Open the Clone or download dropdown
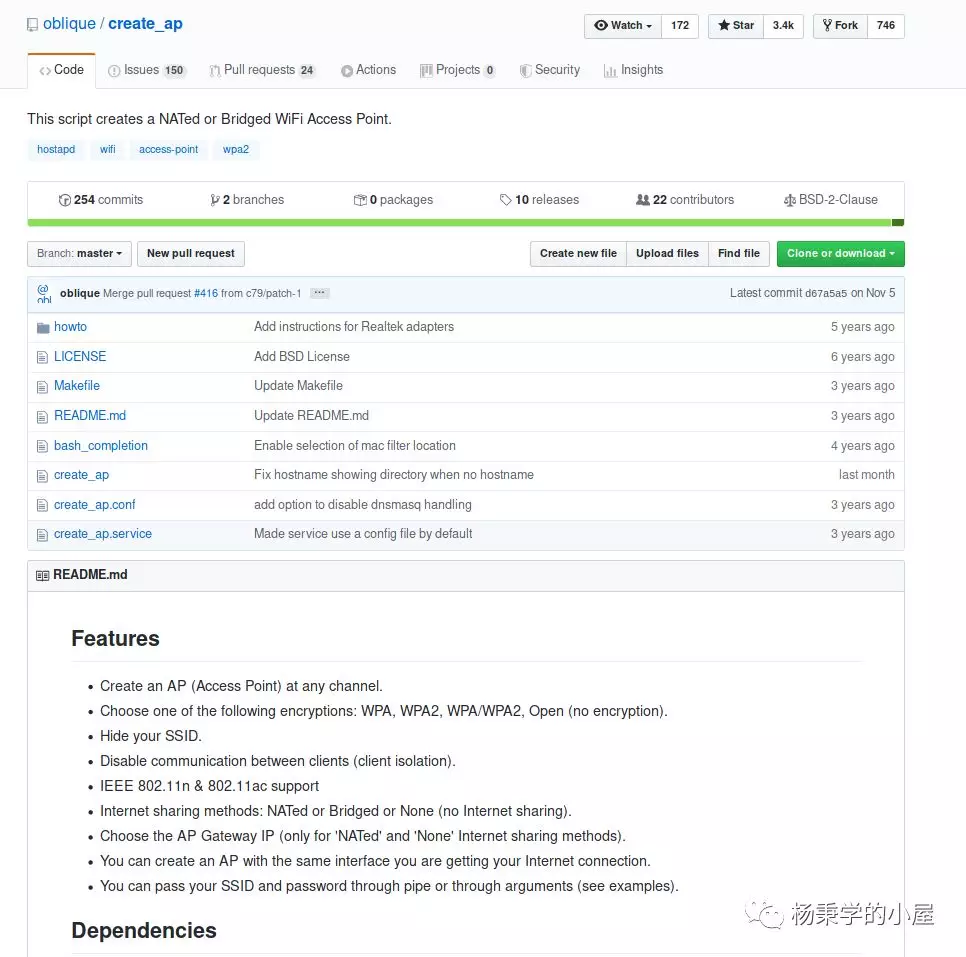The image size is (966, 957). (x=840, y=254)
